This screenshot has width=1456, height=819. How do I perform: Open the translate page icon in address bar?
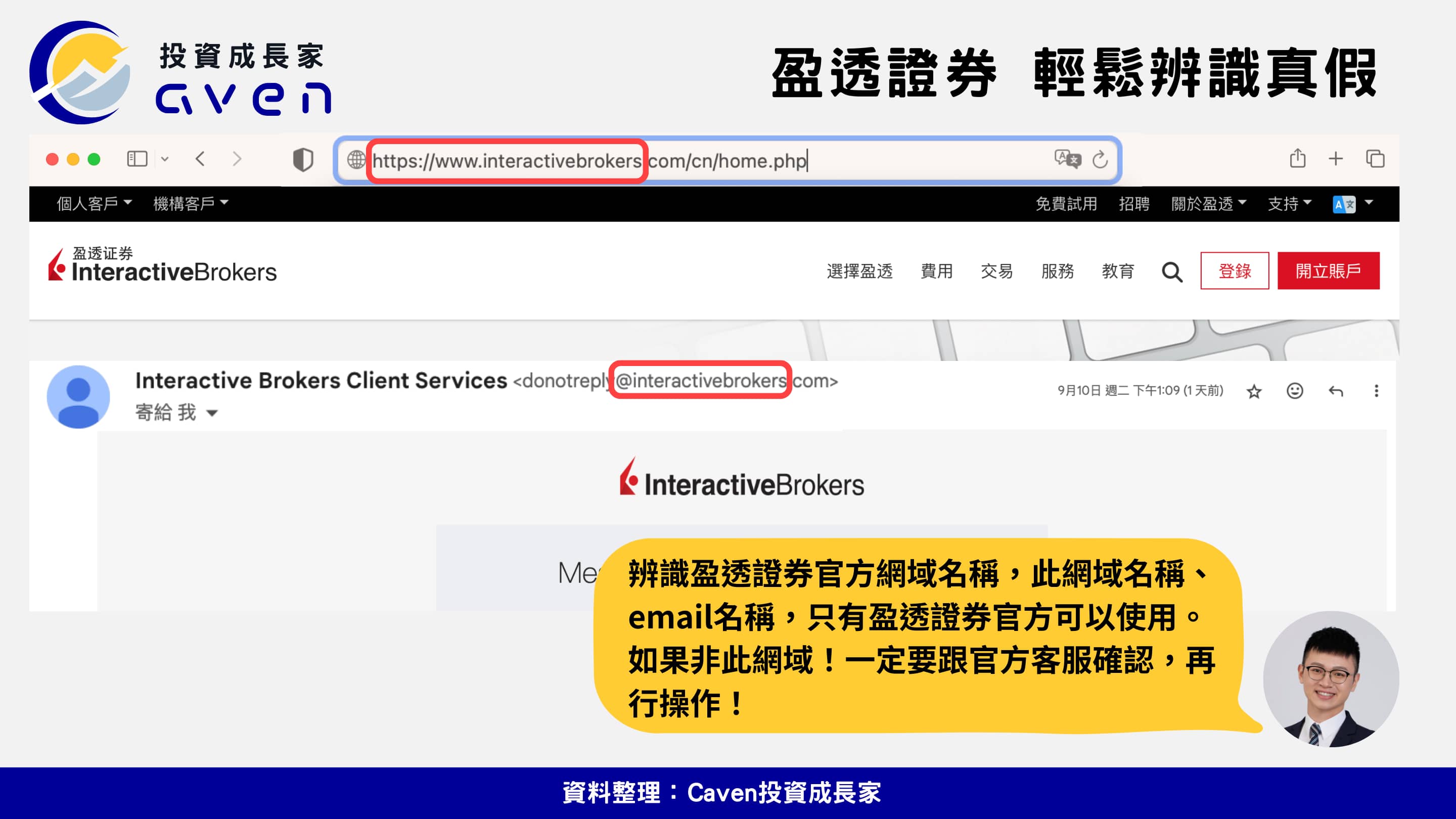click(1067, 159)
